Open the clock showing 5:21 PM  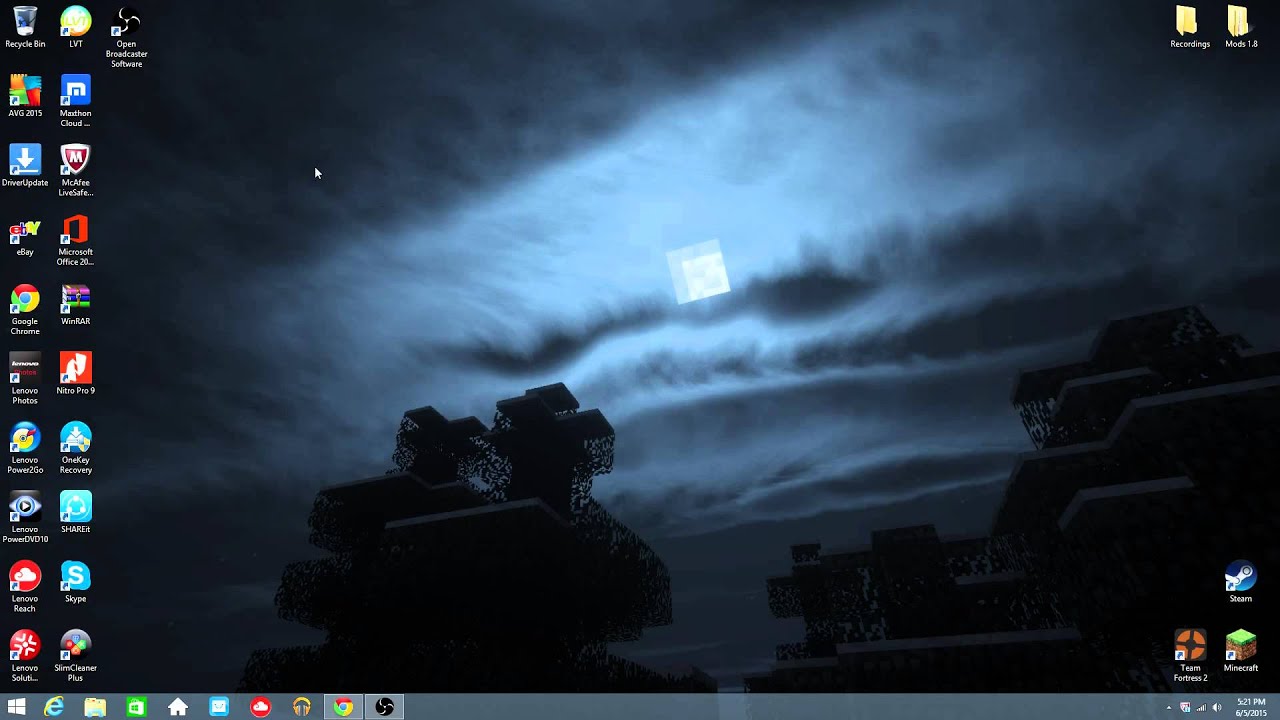click(x=1251, y=707)
